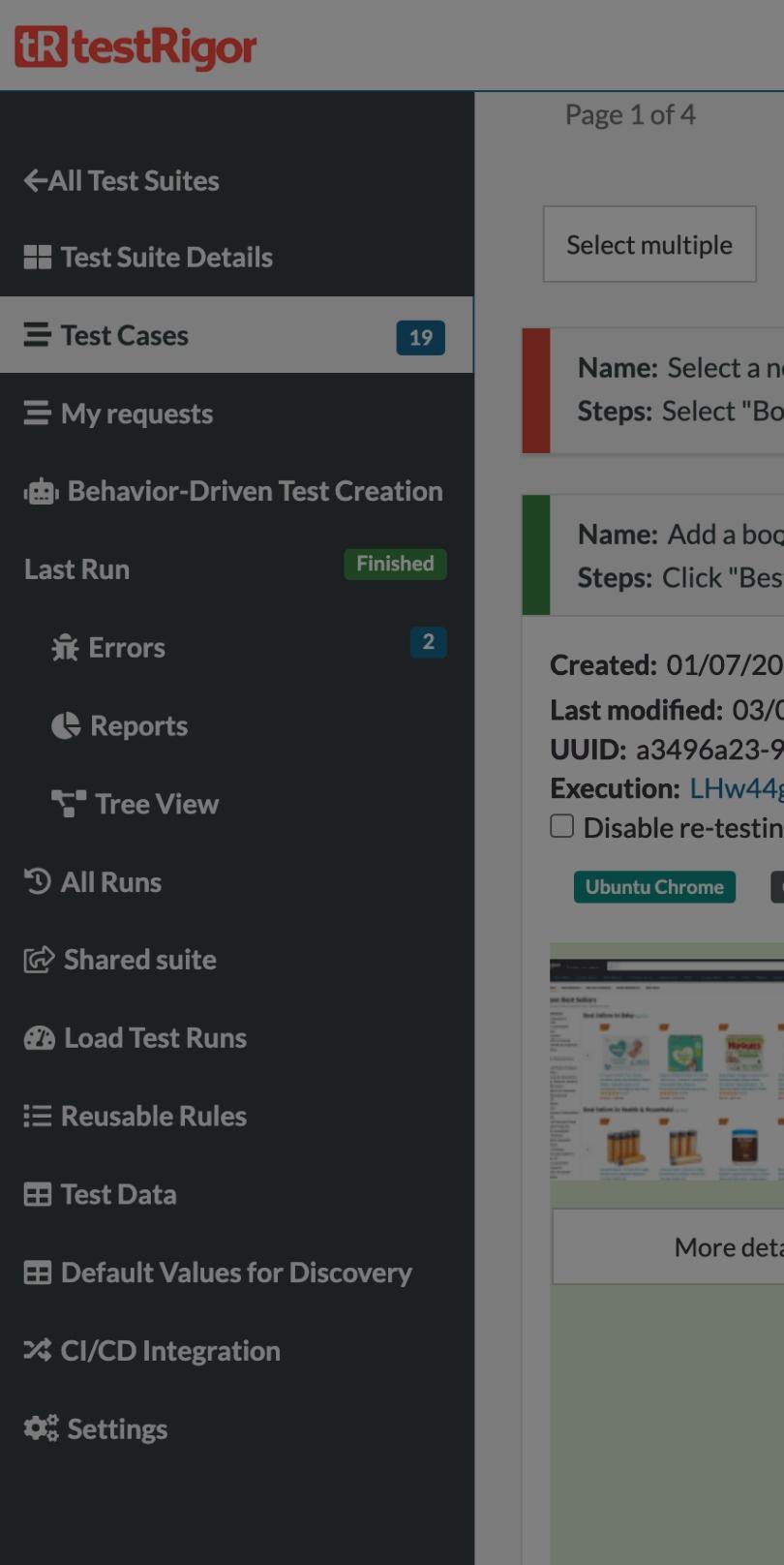
Task: Open the test case screenshot thumbnail
Action: tap(667, 1070)
